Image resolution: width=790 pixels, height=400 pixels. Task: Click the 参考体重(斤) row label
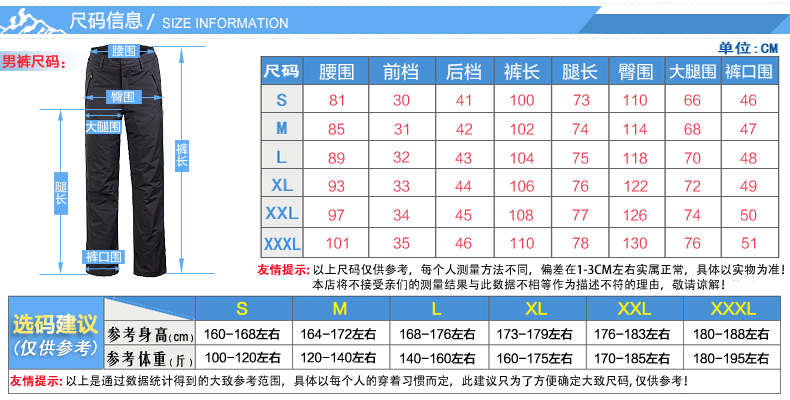click(150, 358)
